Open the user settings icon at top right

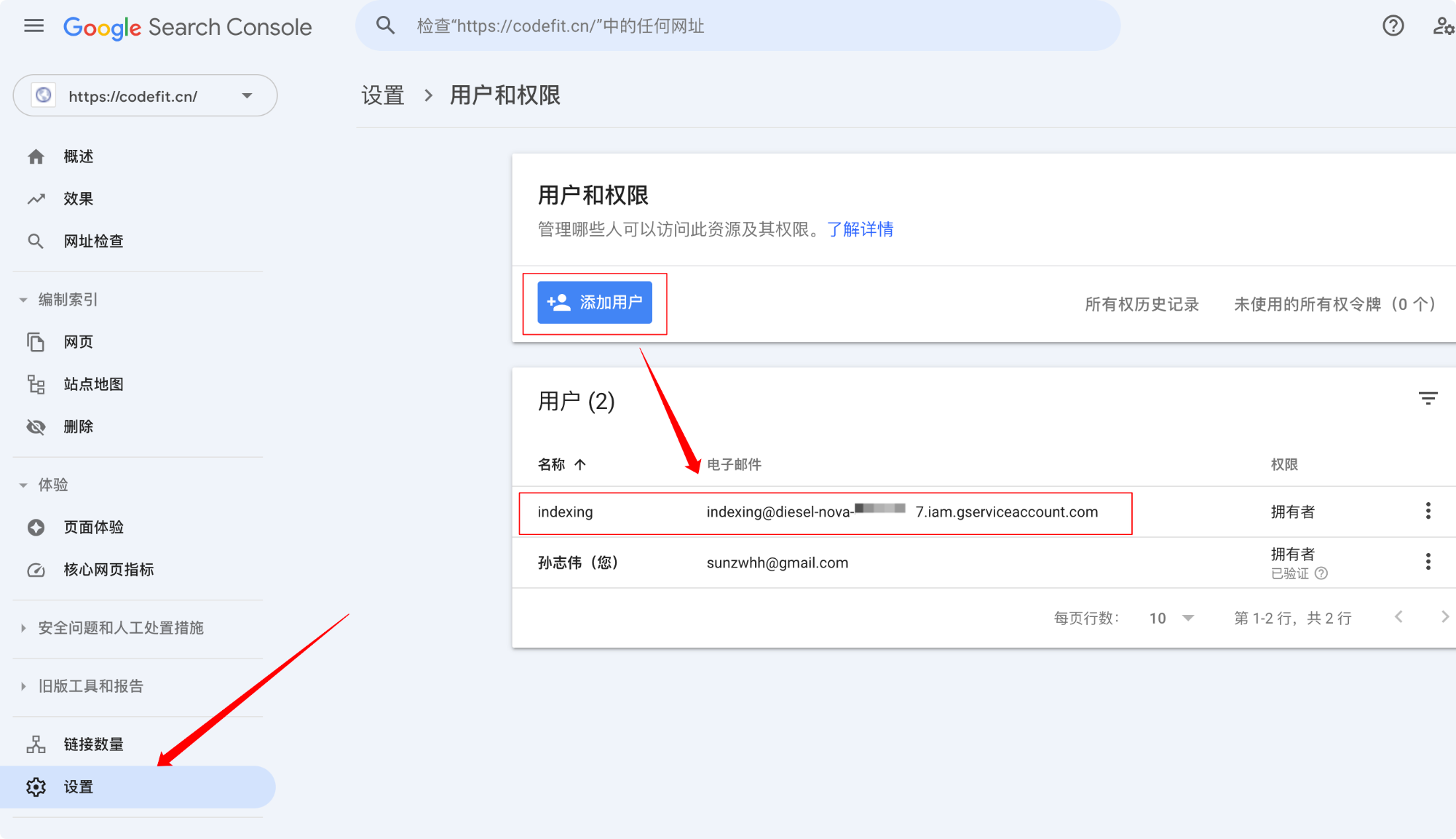click(x=1443, y=26)
